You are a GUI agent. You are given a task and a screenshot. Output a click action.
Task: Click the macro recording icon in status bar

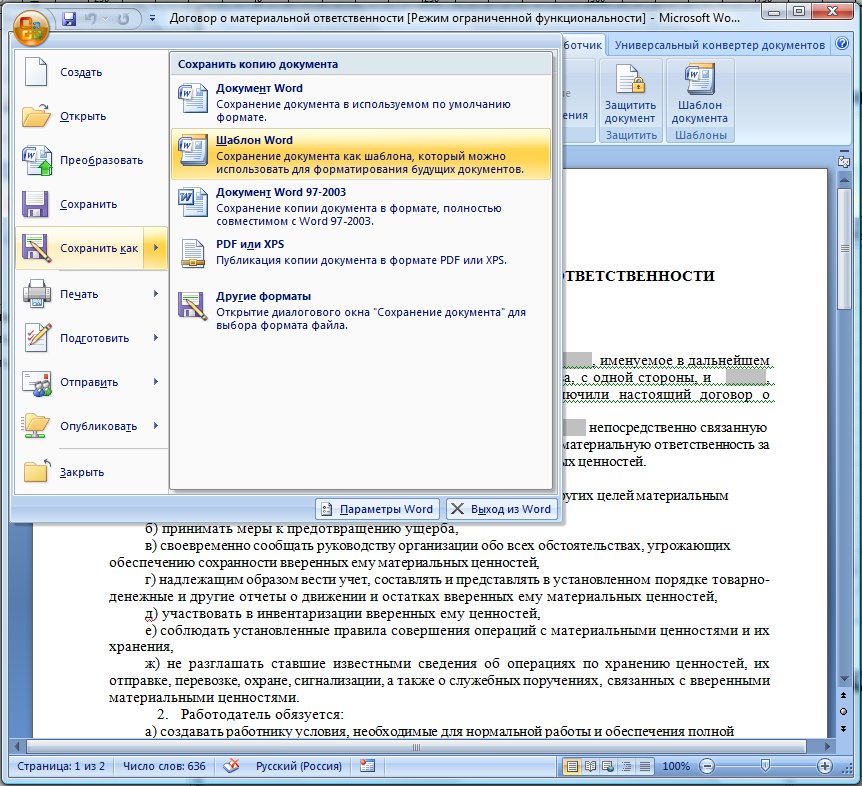click(367, 766)
